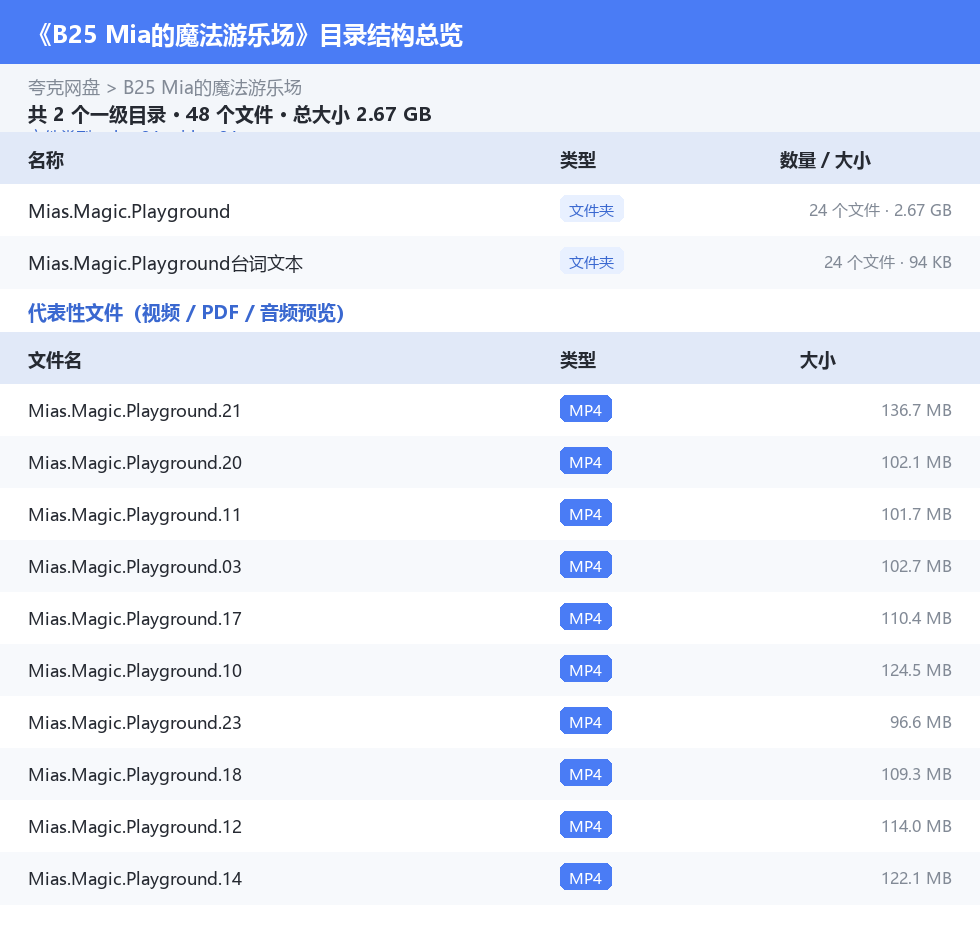Open the Mias.Magic.Playground台词文本 folder row

pyautogui.click(x=490, y=262)
